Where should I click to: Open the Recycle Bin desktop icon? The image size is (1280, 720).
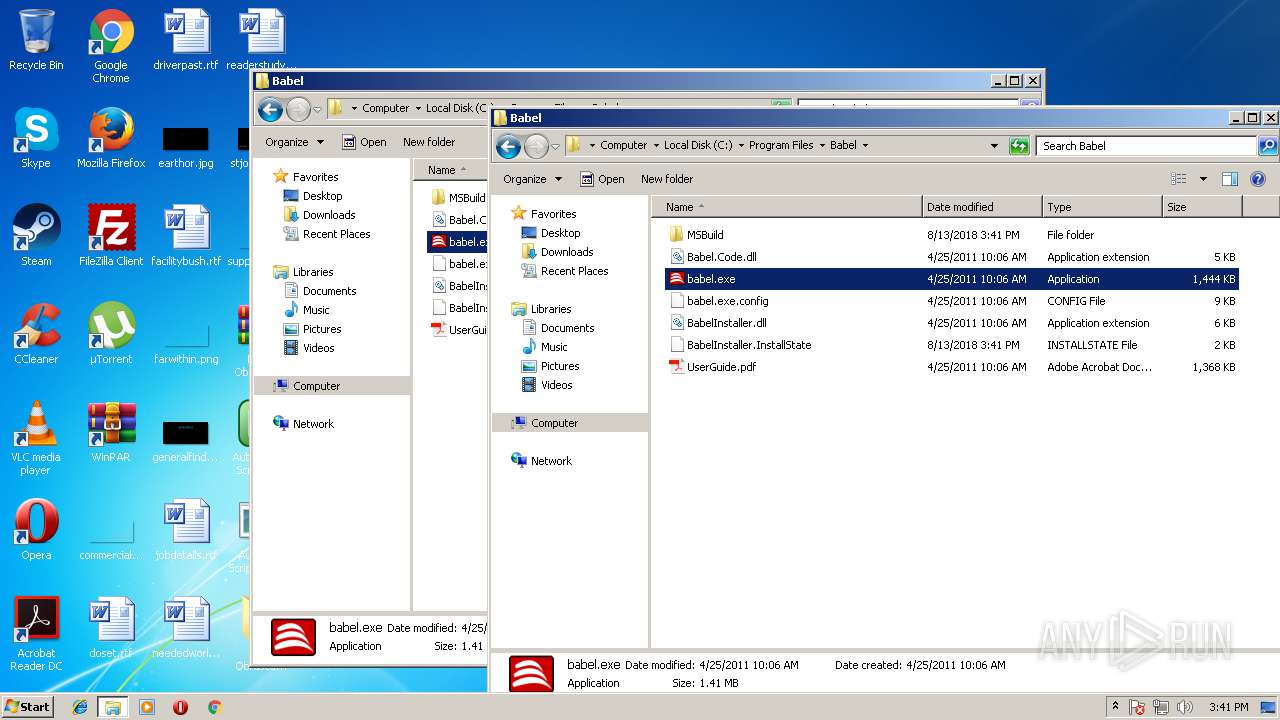tap(36, 40)
